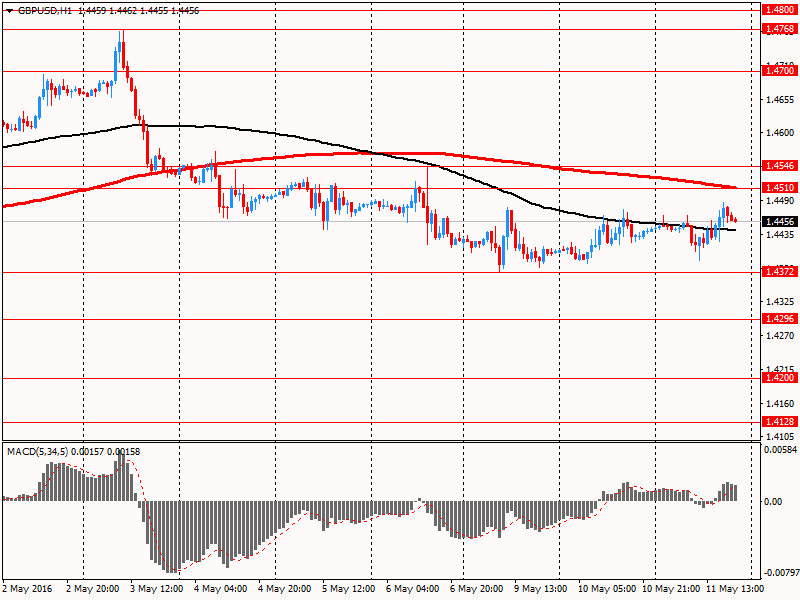Image resolution: width=800 pixels, height=600 pixels.
Task: Select the 1.4128 price level label
Action: pyautogui.click(x=780, y=422)
